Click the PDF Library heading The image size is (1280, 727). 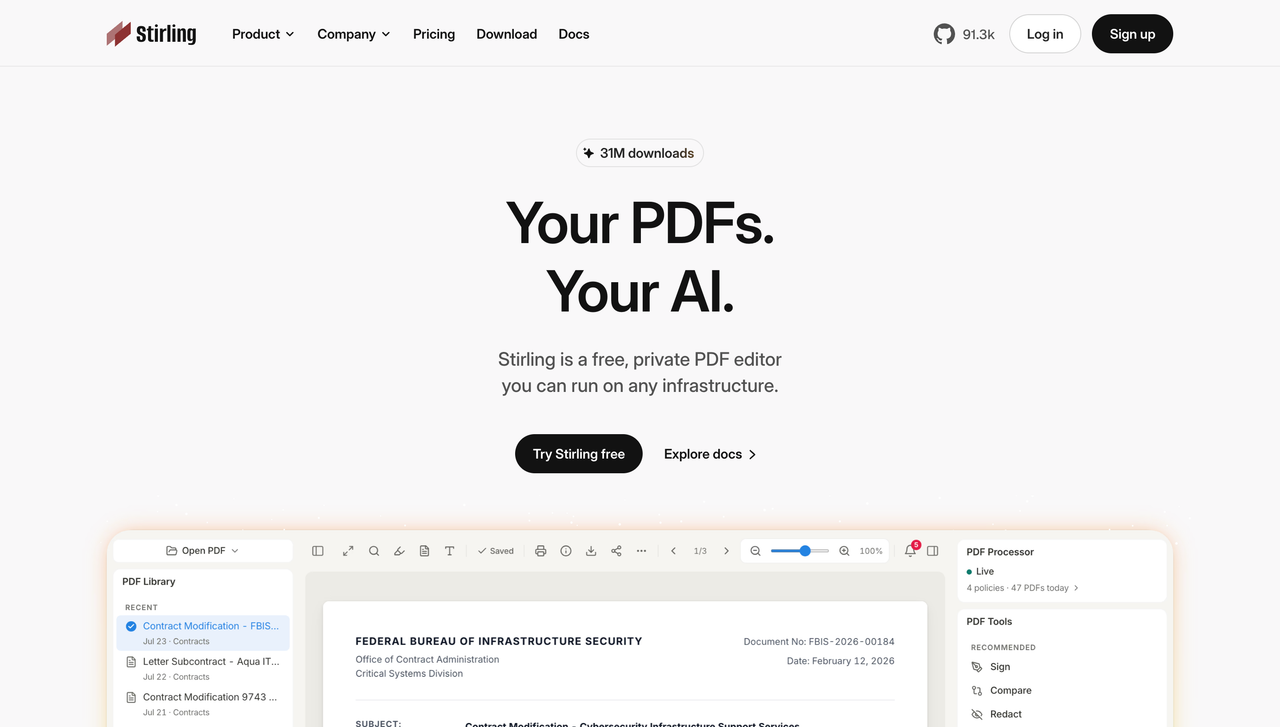point(149,581)
